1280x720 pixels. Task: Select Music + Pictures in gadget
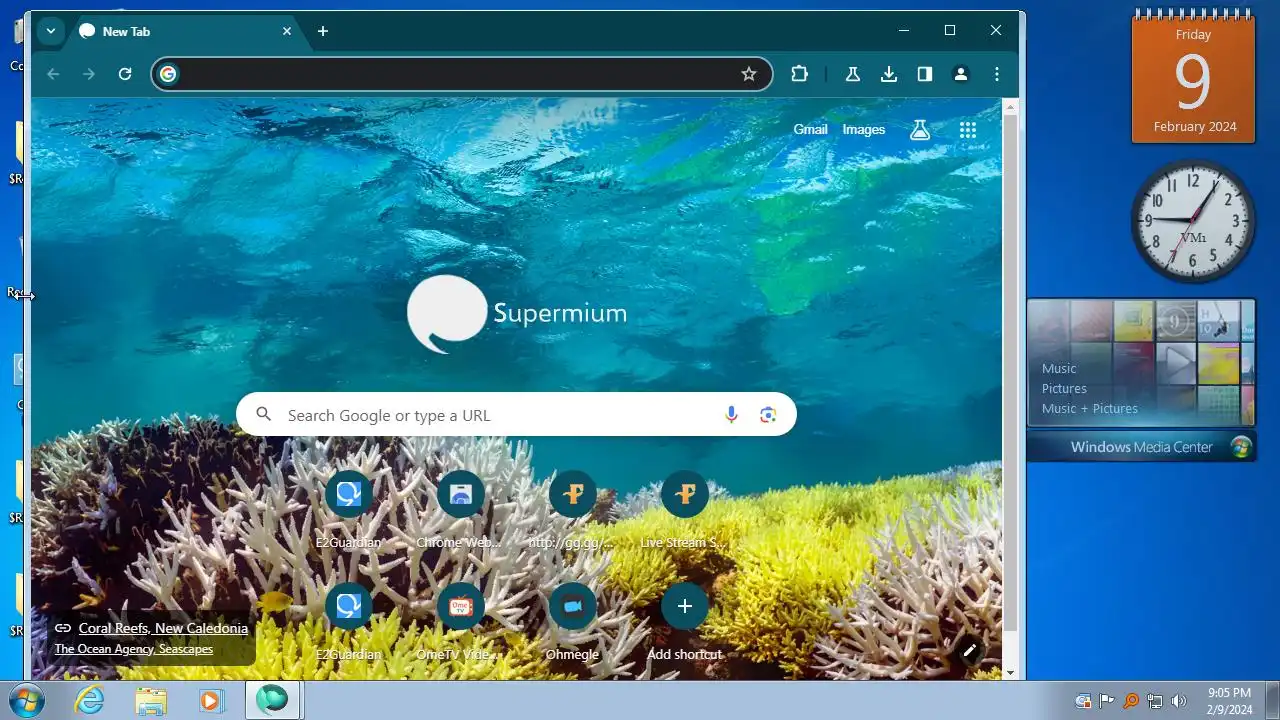(1090, 408)
